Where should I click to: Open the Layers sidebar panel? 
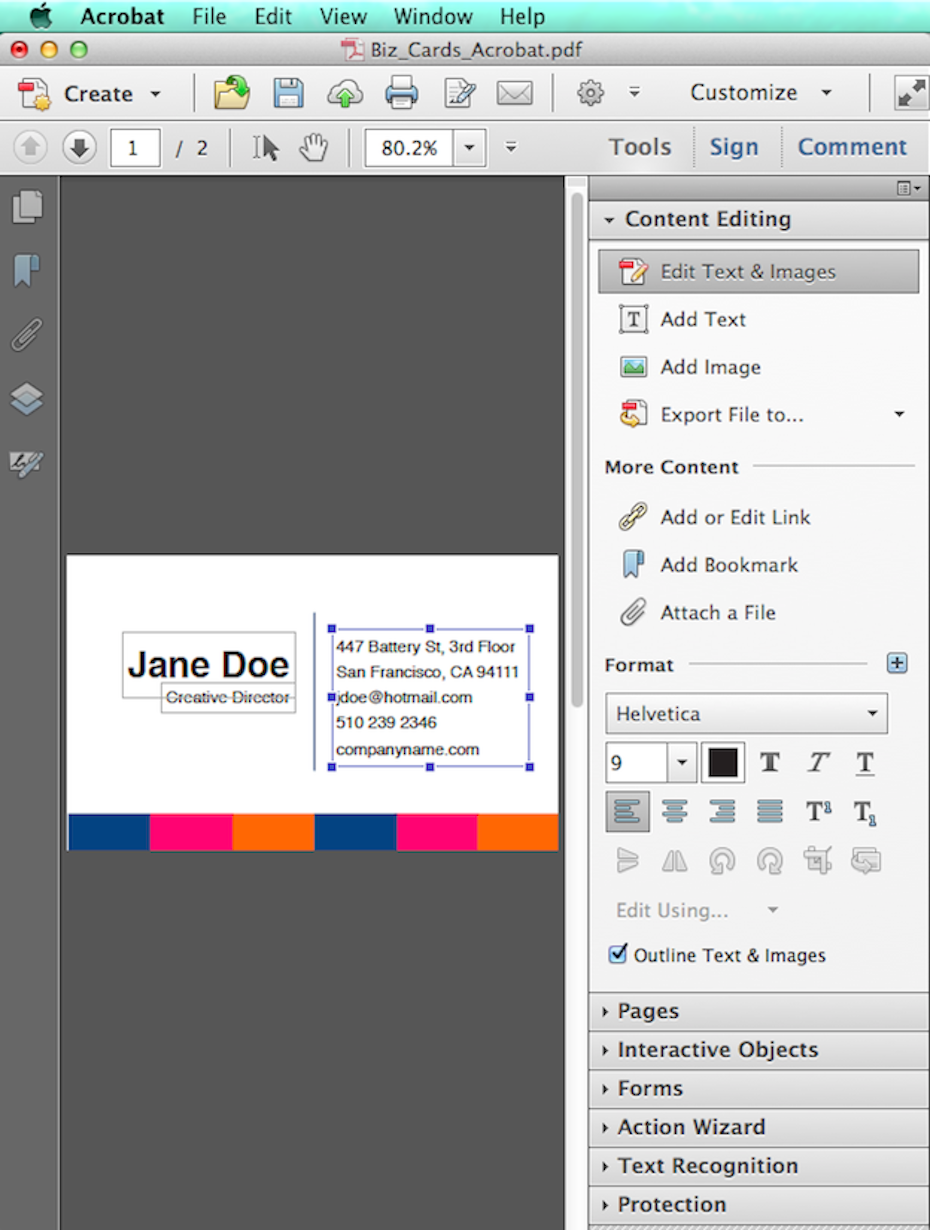(x=27, y=399)
